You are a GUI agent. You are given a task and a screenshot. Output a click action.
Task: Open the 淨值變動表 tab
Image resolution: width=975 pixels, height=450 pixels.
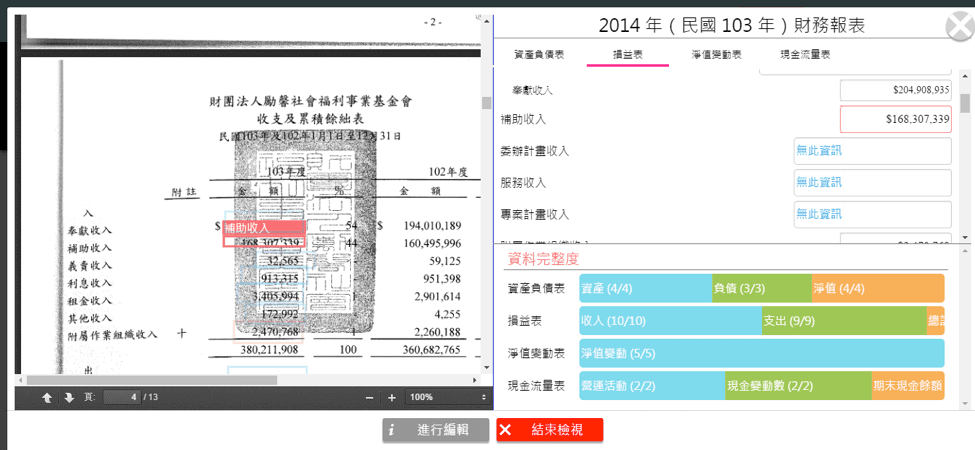click(x=716, y=55)
